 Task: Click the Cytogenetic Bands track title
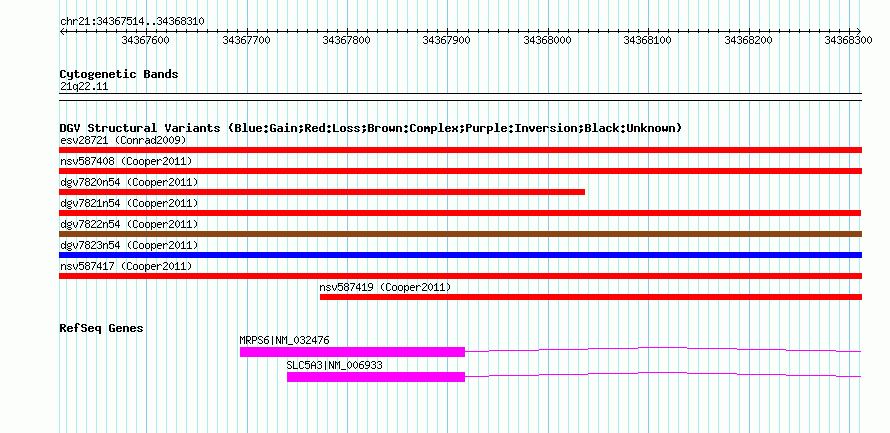pos(119,74)
